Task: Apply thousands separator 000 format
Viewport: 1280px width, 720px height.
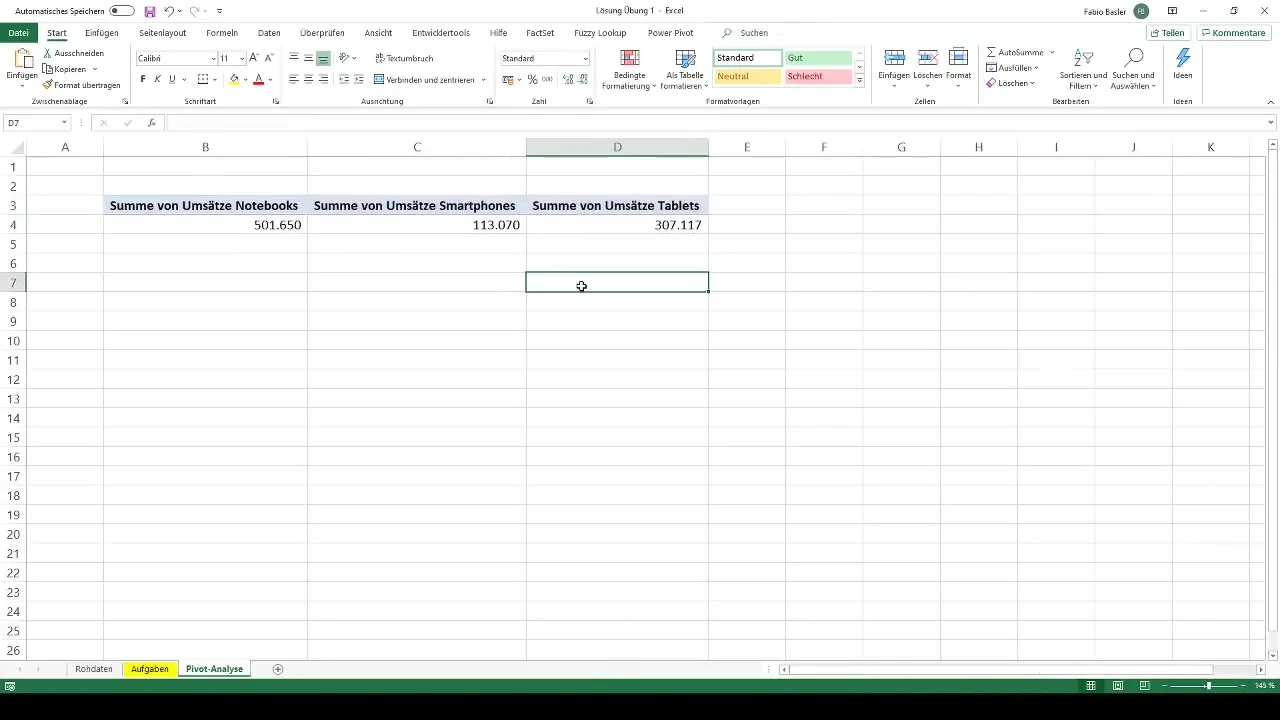Action: (x=547, y=79)
